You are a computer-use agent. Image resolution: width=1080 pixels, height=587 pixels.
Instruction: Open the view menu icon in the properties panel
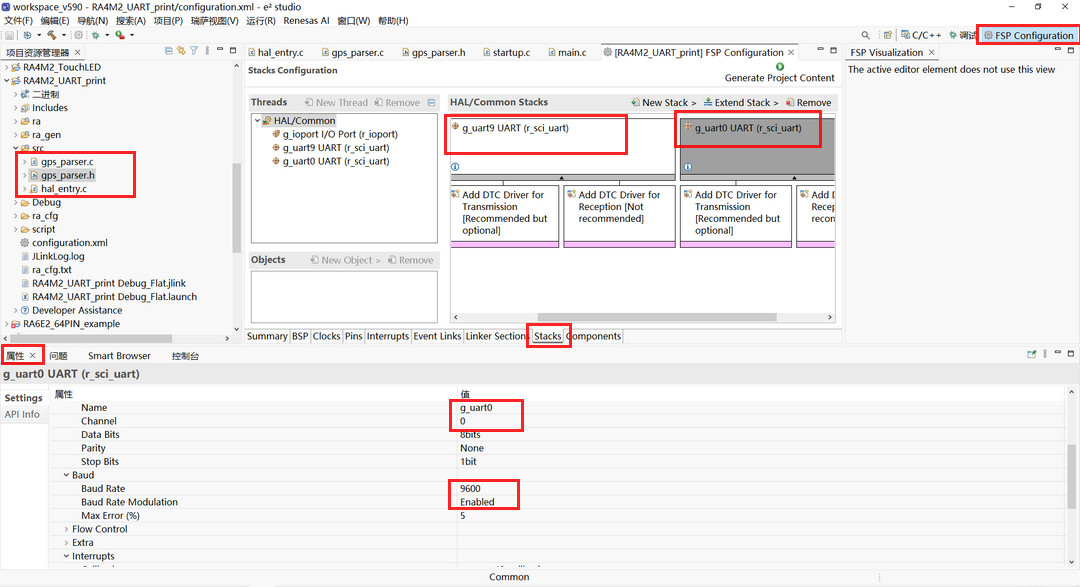(1045, 354)
